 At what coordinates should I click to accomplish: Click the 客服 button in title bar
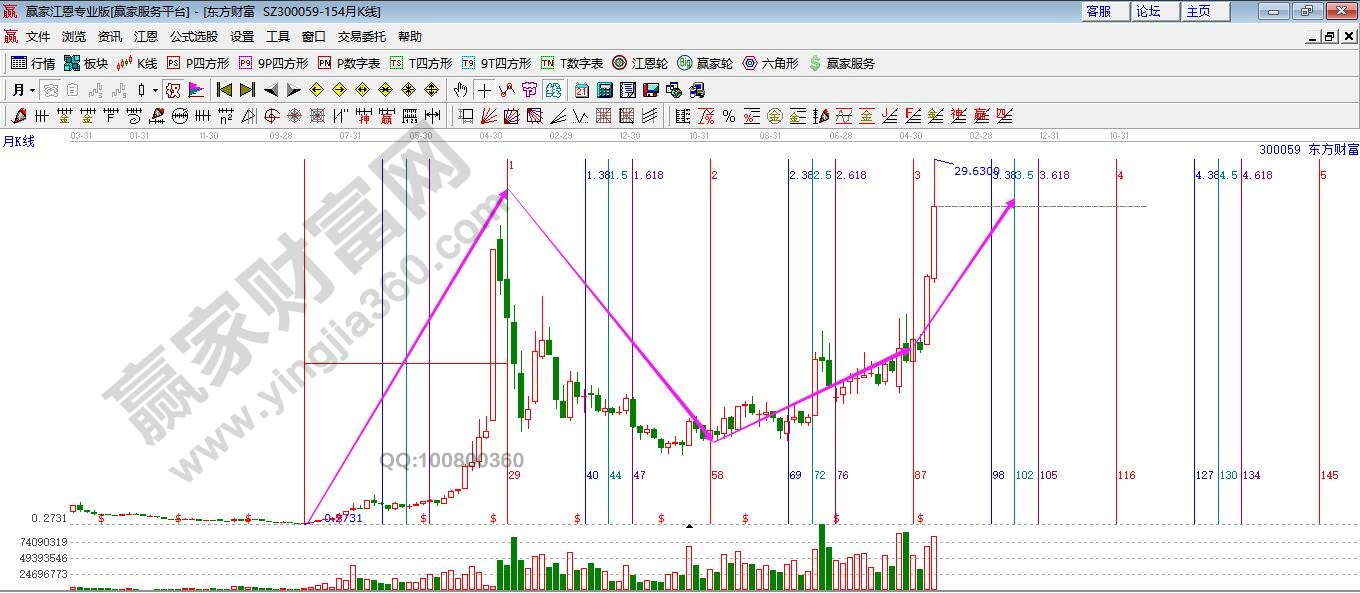click(x=1098, y=11)
